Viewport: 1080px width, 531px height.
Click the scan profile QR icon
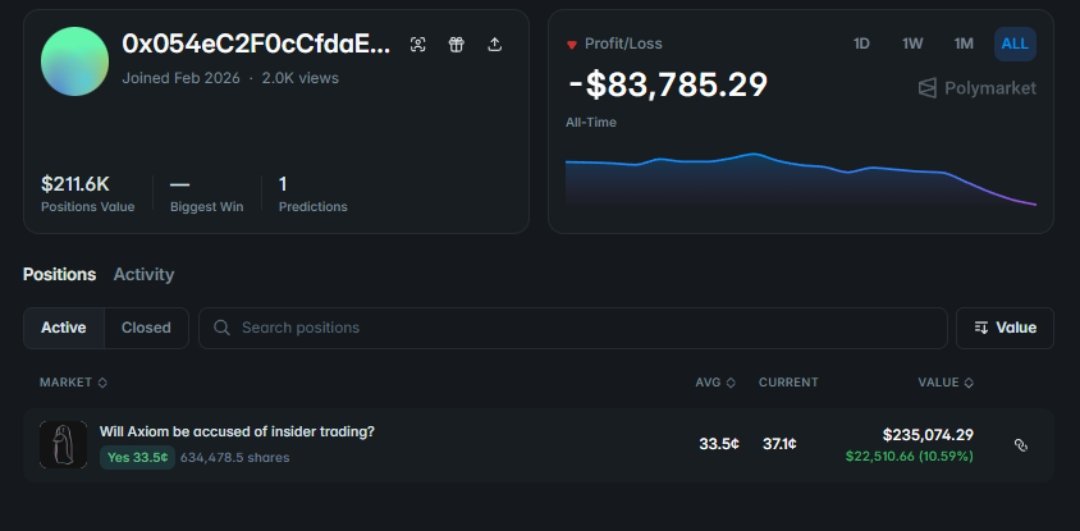coord(417,45)
